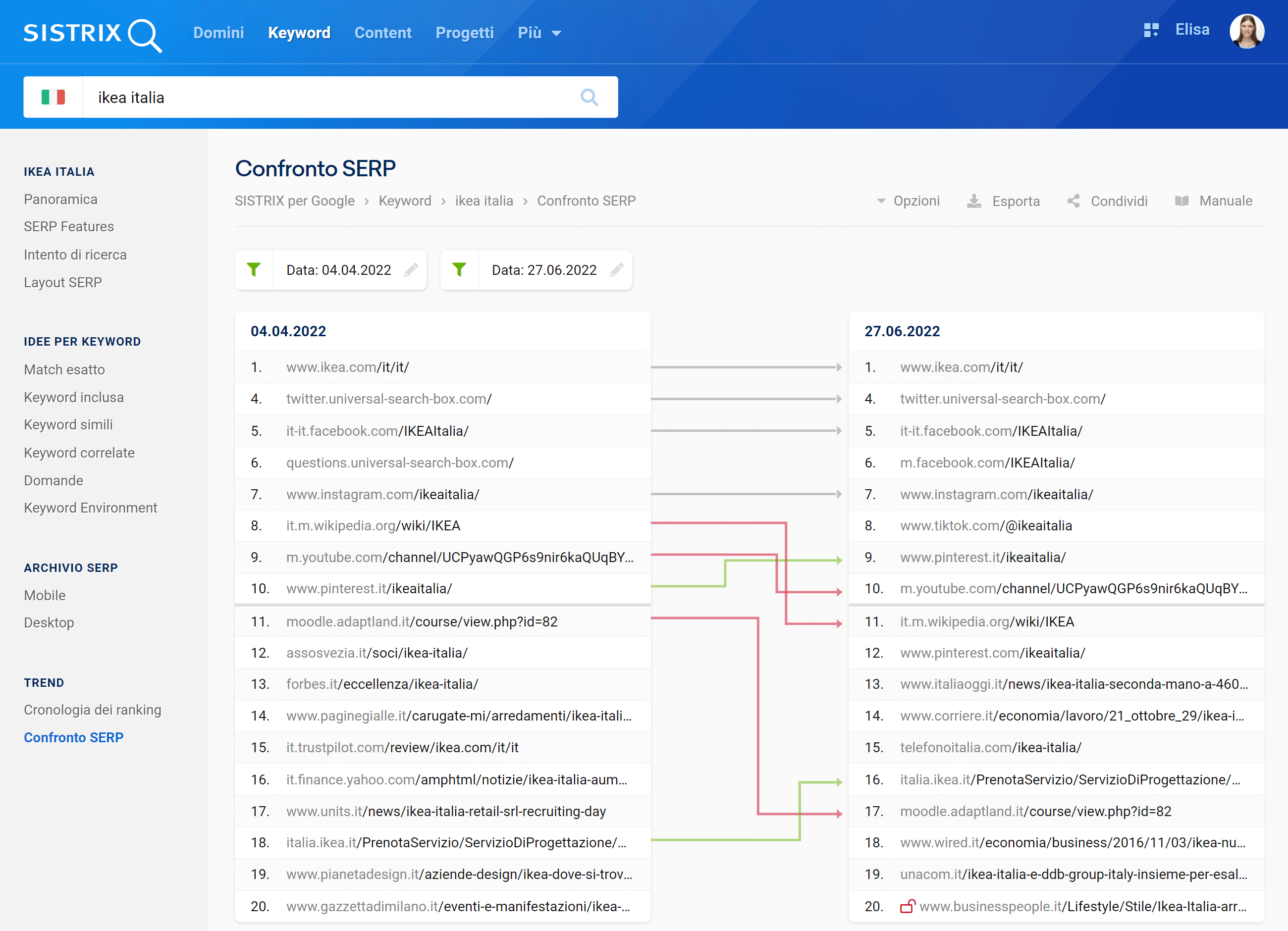Click unacom.it result at position 19
The width and height of the screenshot is (1288, 931).
[1074, 874]
